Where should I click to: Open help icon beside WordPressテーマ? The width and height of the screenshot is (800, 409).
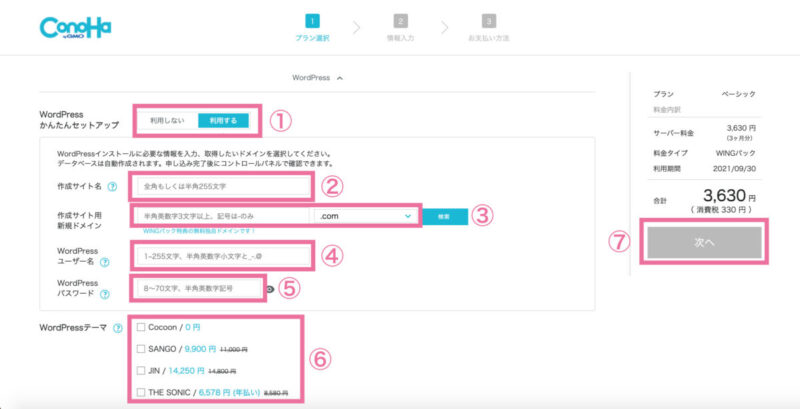[118, 328]
